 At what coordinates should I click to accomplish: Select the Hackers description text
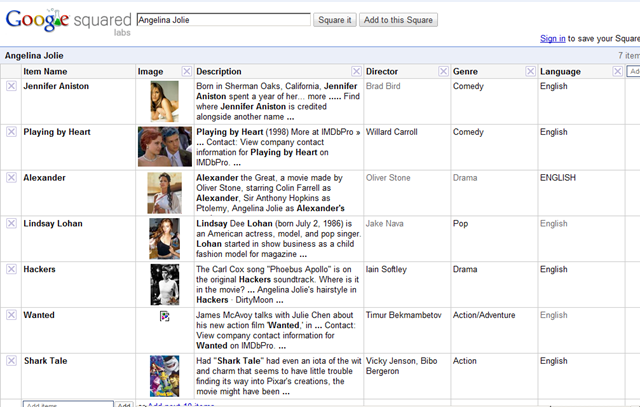pos(278,285)
